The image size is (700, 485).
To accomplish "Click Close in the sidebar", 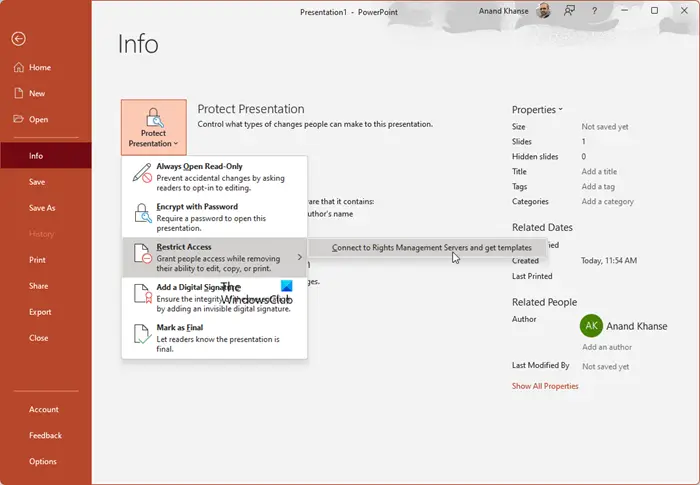I will (x=46, y=338).
